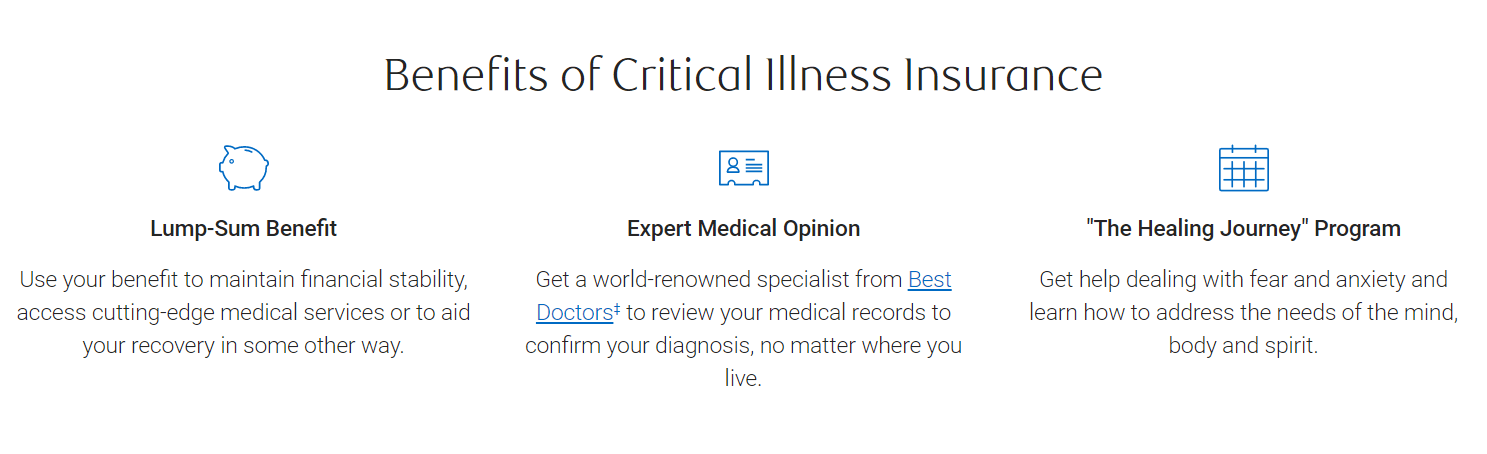The height and width of the screenshot is (454, 1487).
Task: Click the ID card medical opinion icon
Action: coord(743,168)
